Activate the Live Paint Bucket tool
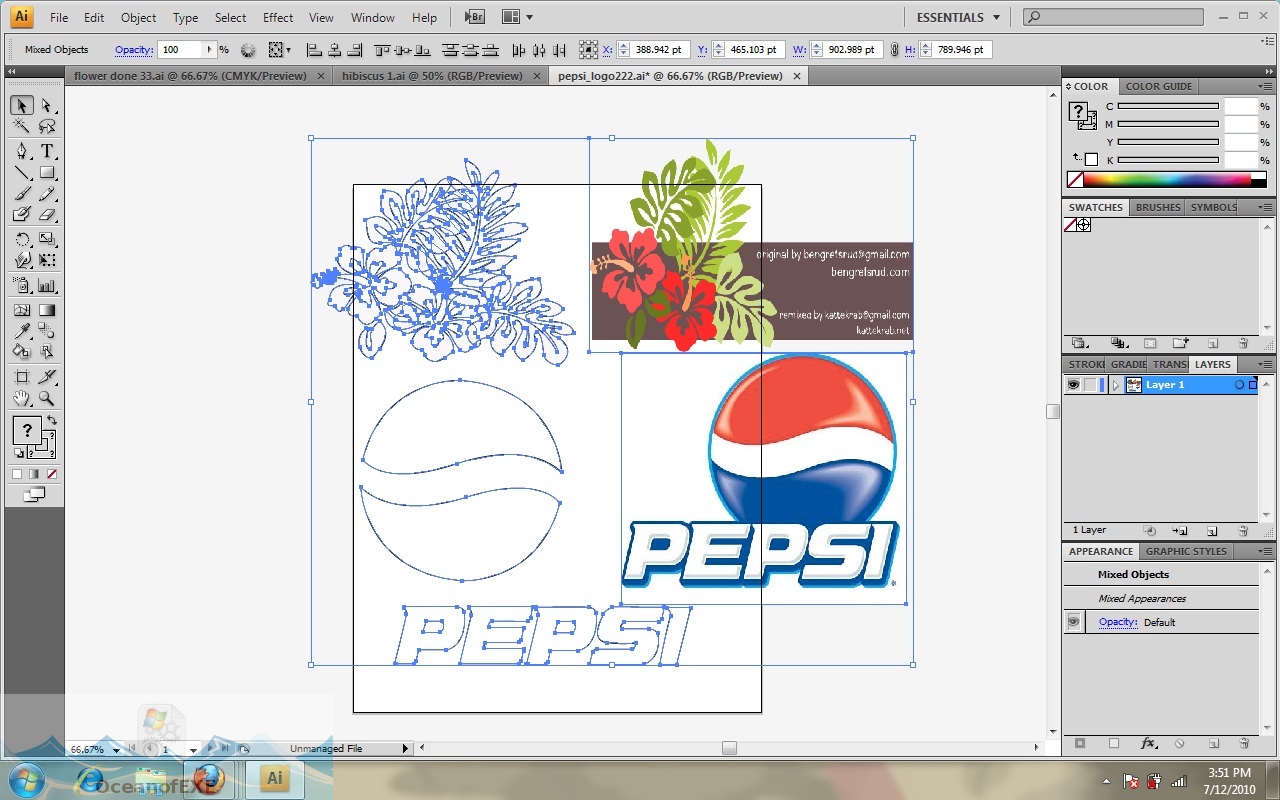Viewport: 1280px width, 800px height. tap(21, 352)
